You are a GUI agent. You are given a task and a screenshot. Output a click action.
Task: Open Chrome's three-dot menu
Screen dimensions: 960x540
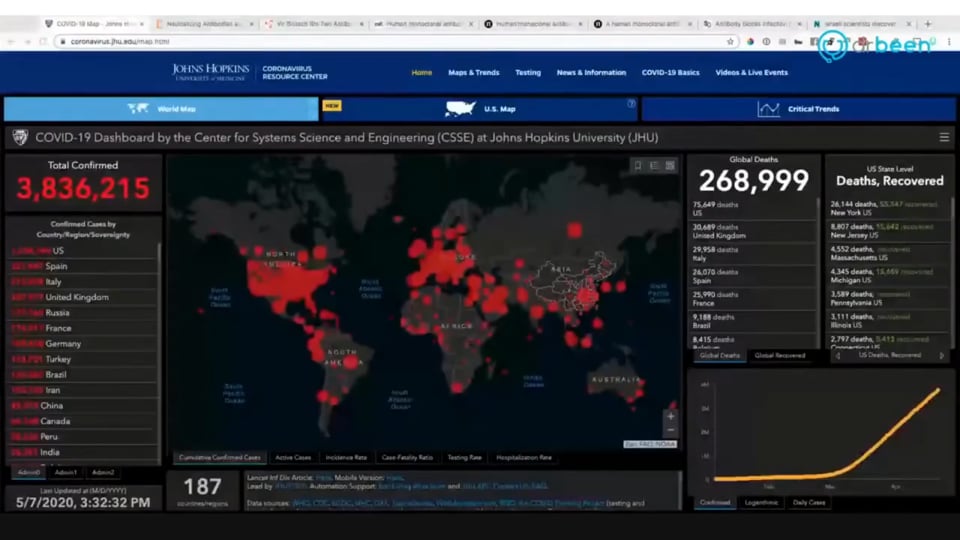point(950,42)
